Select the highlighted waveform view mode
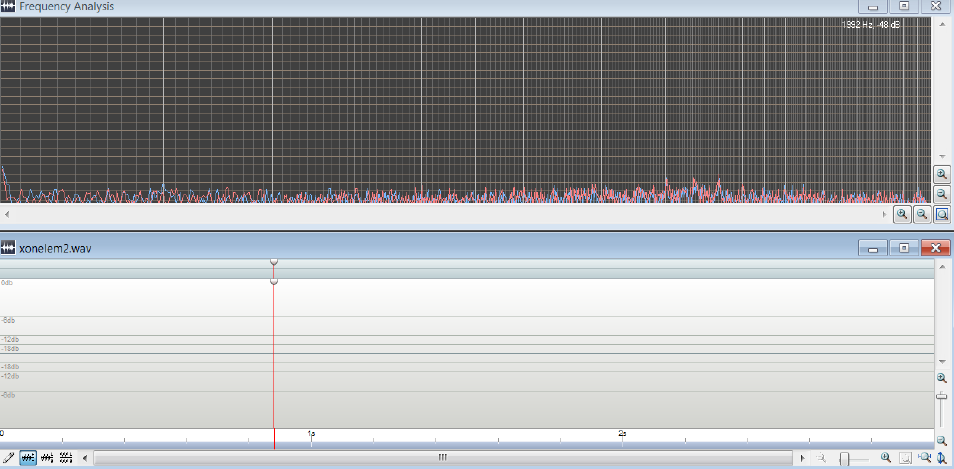 point(28,457)
